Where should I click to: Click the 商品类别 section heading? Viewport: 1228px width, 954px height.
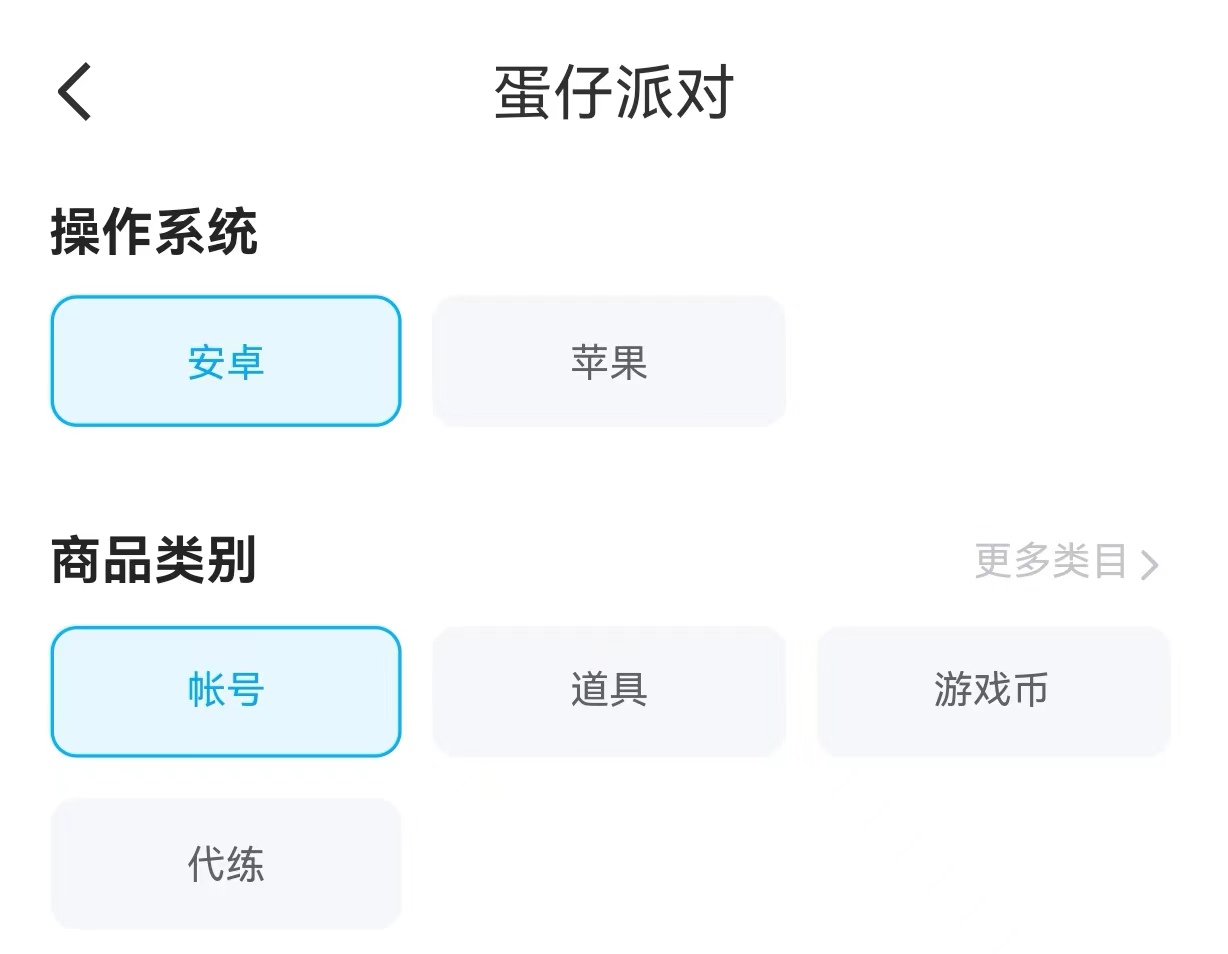click(x=155, y=561)
